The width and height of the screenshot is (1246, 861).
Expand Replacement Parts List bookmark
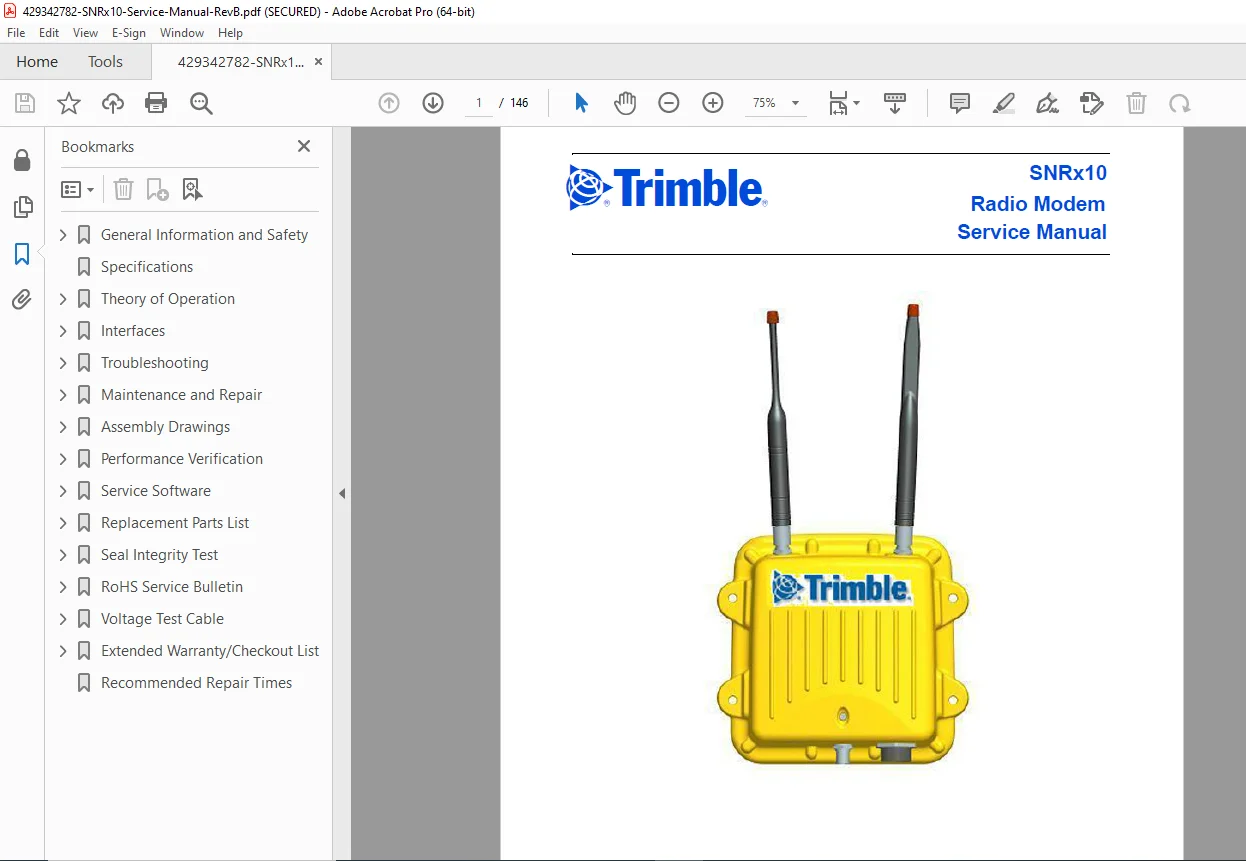63,523
